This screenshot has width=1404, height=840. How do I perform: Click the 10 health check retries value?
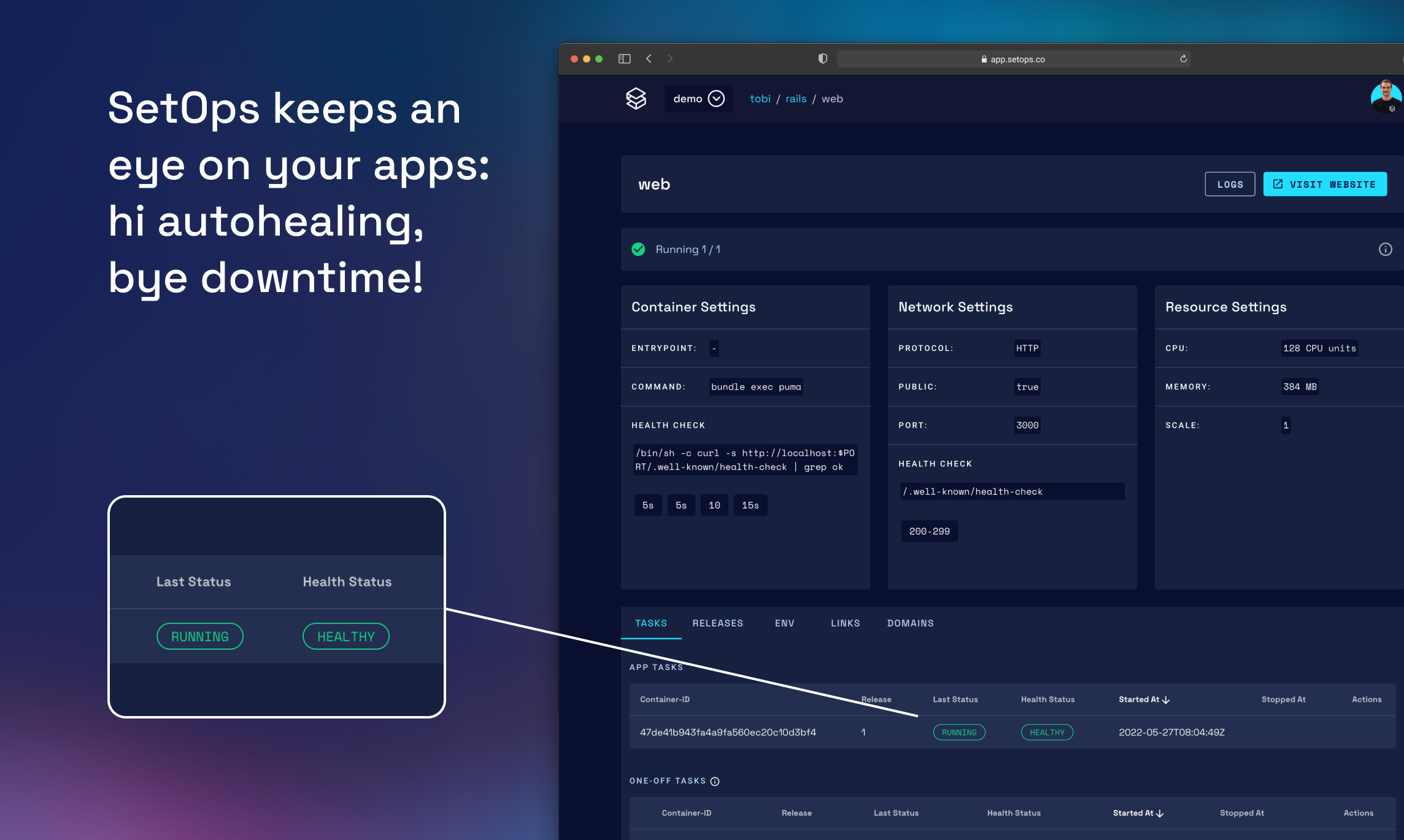tap(714, 505)
